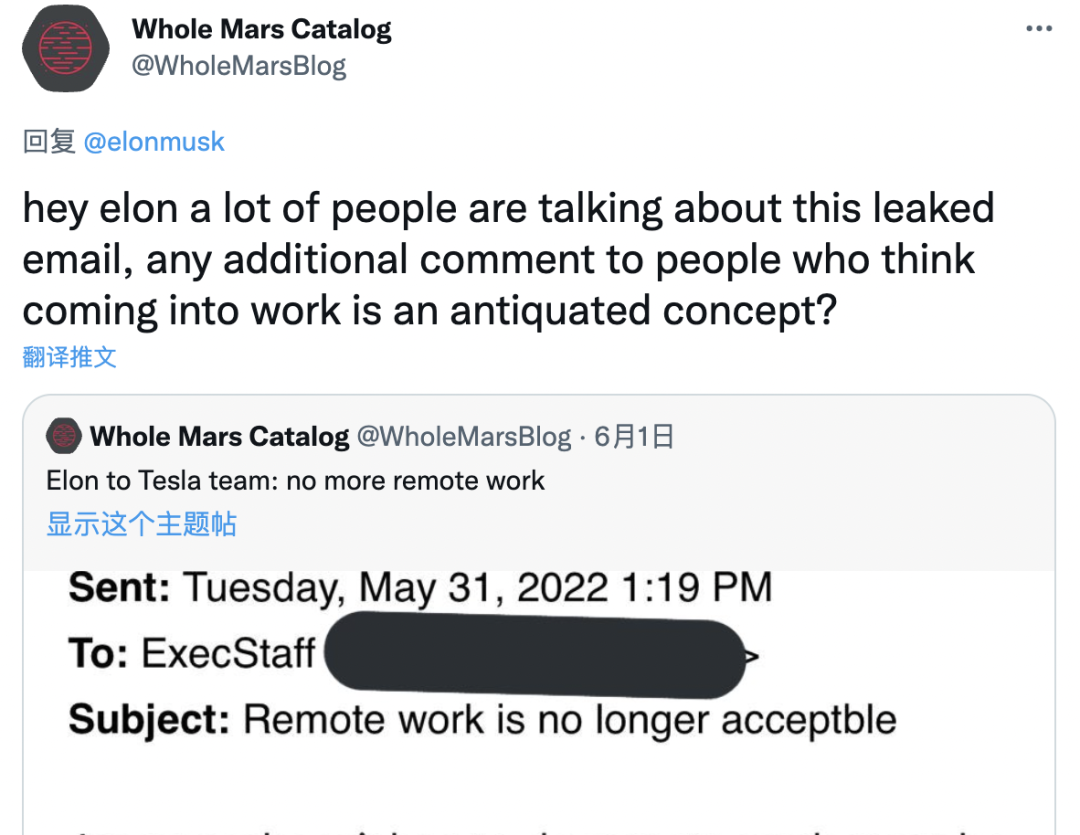Open the @elonmusk mention link
Viewport: 1080px width, 835px height.
(154, 142)
